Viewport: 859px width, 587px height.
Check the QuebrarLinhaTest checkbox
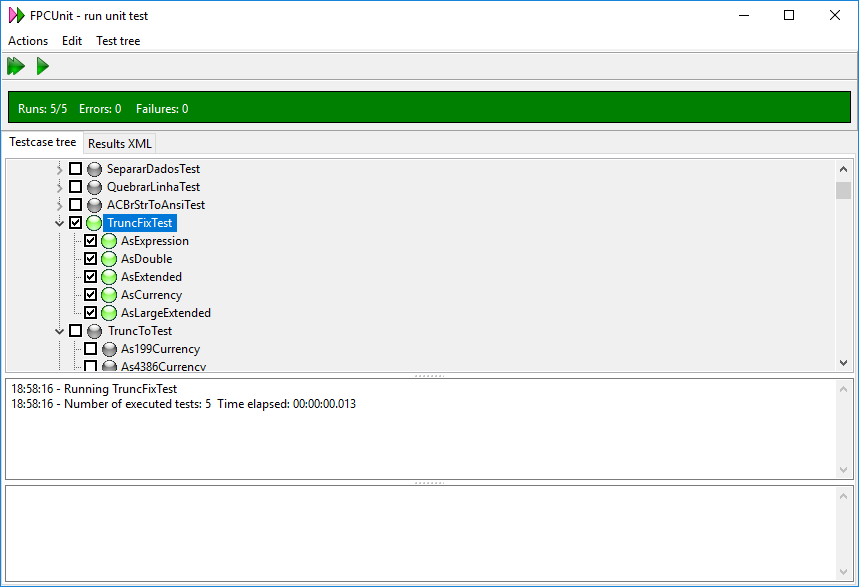(76, 186)
